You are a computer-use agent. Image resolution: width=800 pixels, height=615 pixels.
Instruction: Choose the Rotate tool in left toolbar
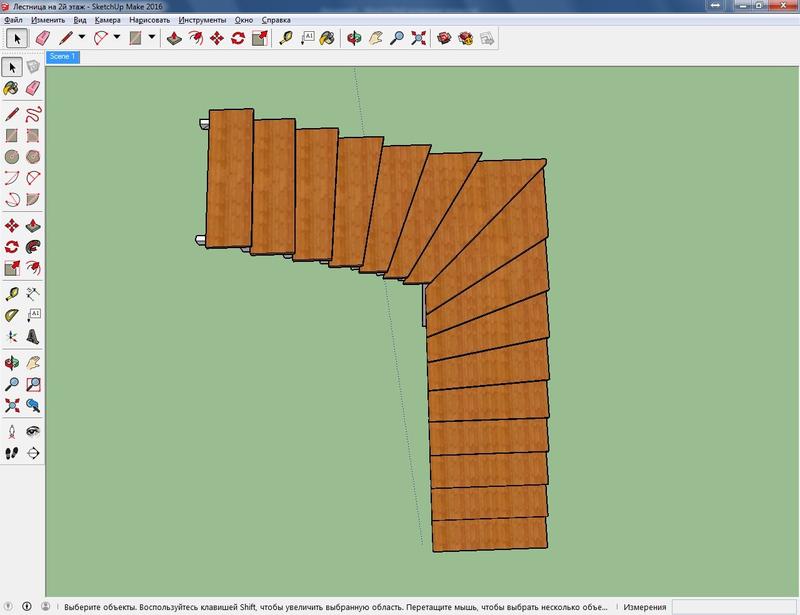click(12, 246)
